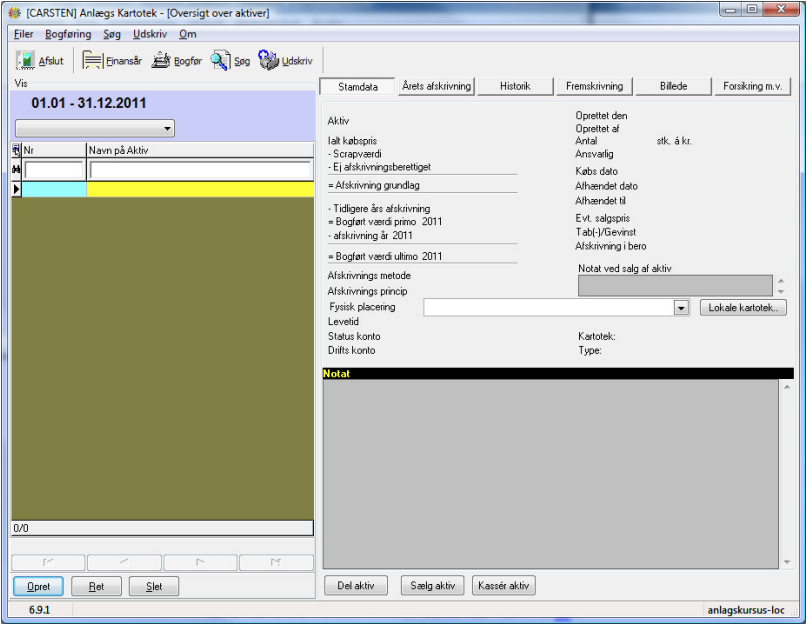The image size is (808, 624).
Task: Switch to the Forsikring m.v. tab
Action: 752,86
